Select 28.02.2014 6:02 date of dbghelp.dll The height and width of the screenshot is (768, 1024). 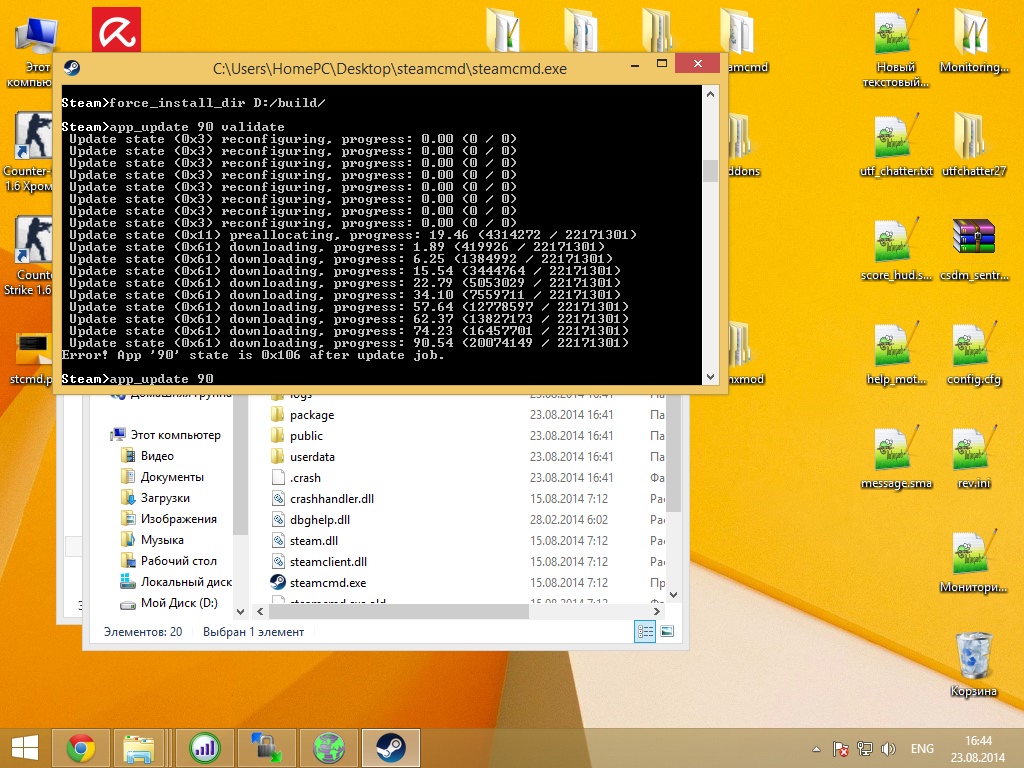(x=568, y=520)
